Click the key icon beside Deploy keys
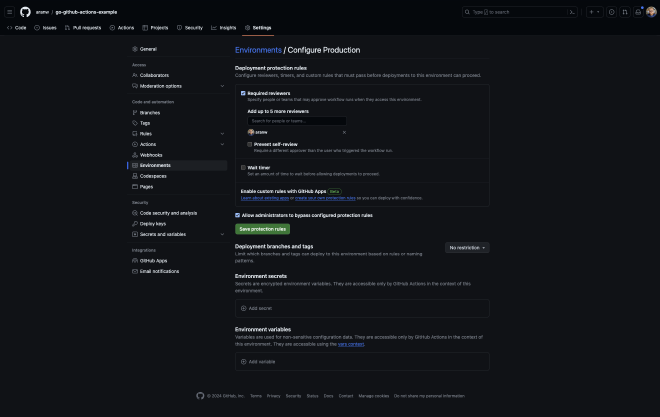 point(135,224)
